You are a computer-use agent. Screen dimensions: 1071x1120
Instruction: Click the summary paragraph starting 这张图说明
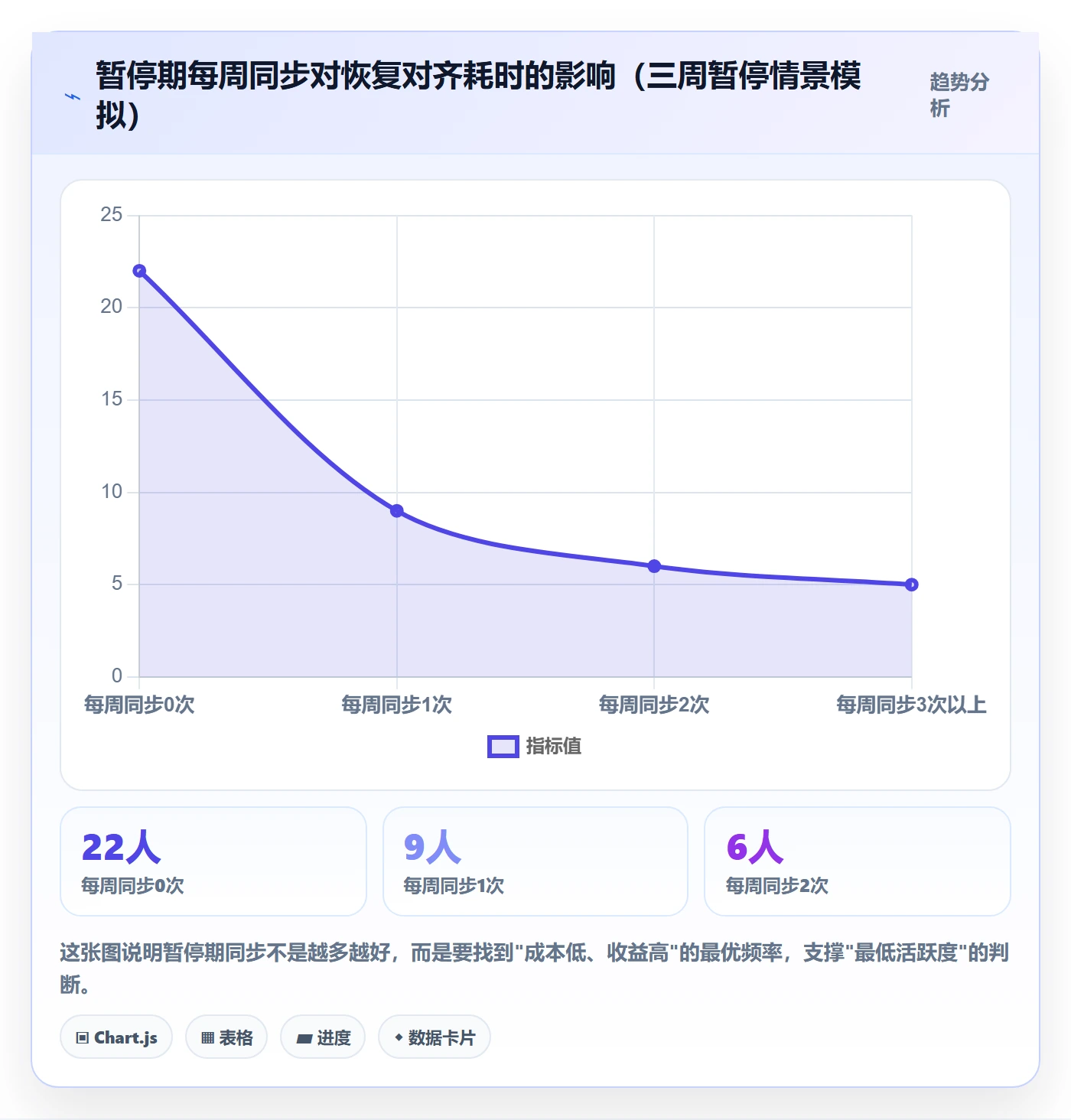pyautogui.click(x=535, y=968)
